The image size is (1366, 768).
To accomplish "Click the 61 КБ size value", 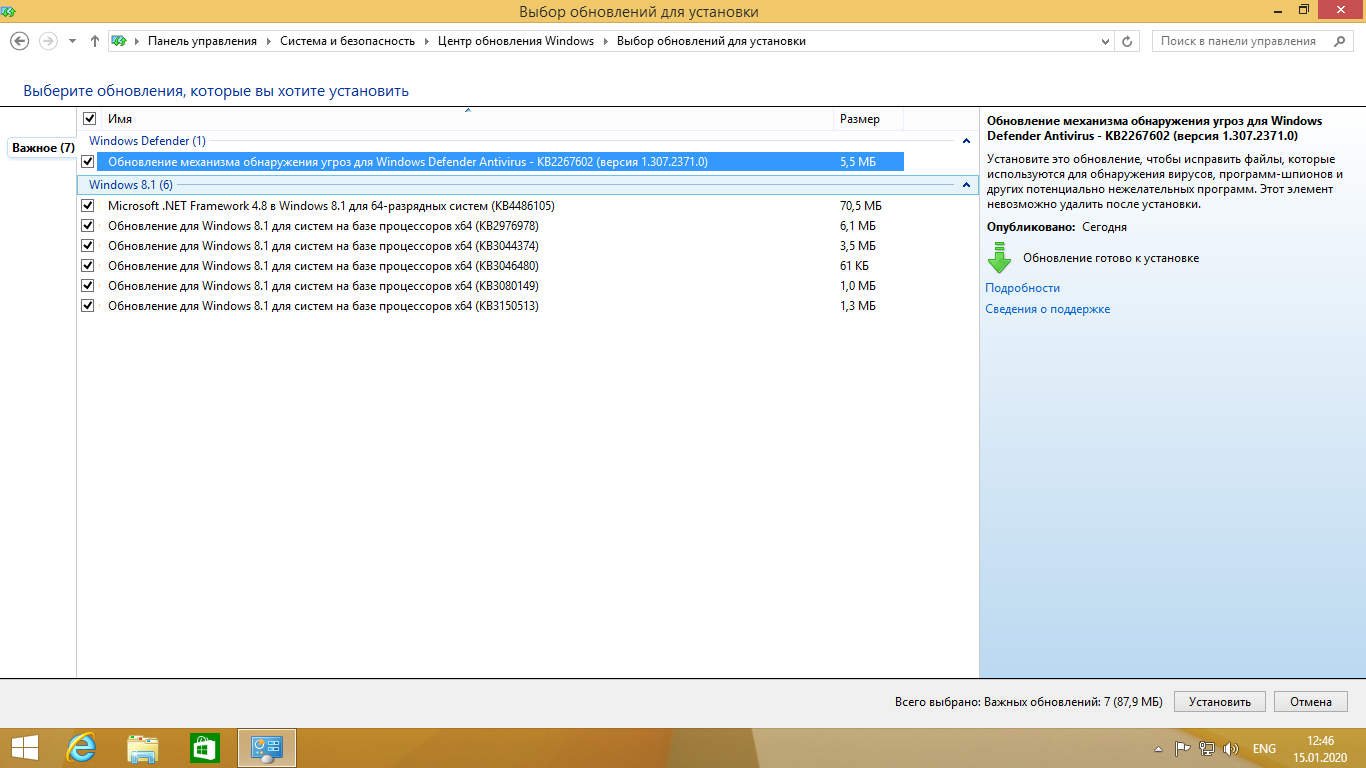I will coord(854,266).
